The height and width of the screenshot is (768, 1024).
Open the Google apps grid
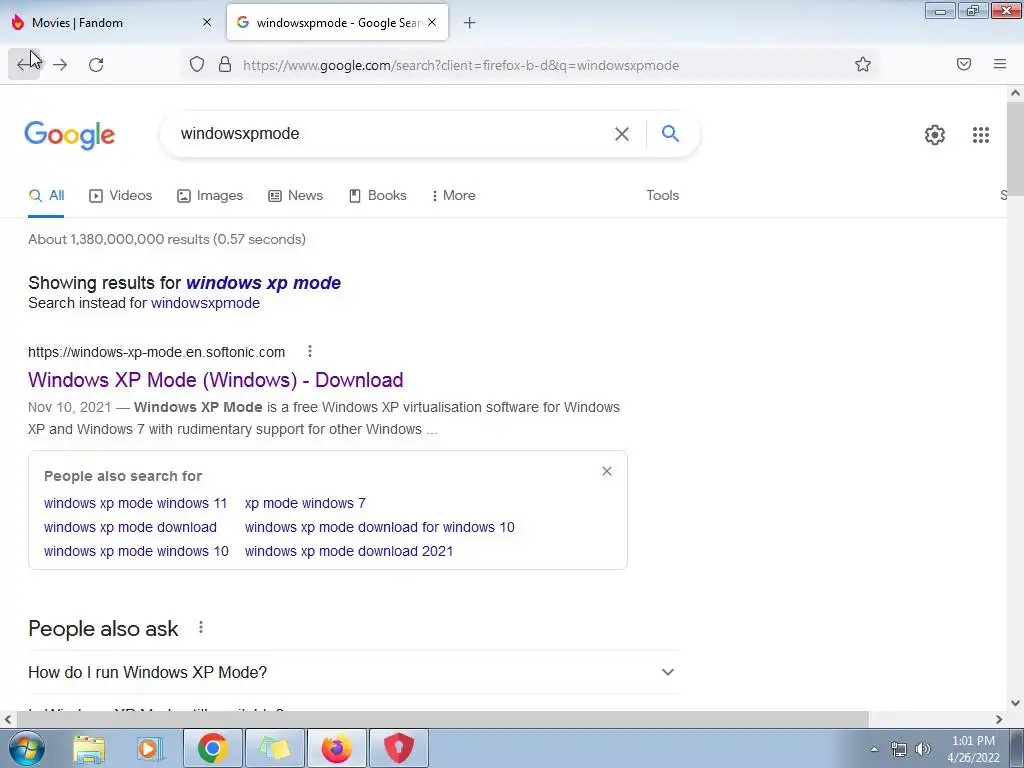click(x=980, y=135)
